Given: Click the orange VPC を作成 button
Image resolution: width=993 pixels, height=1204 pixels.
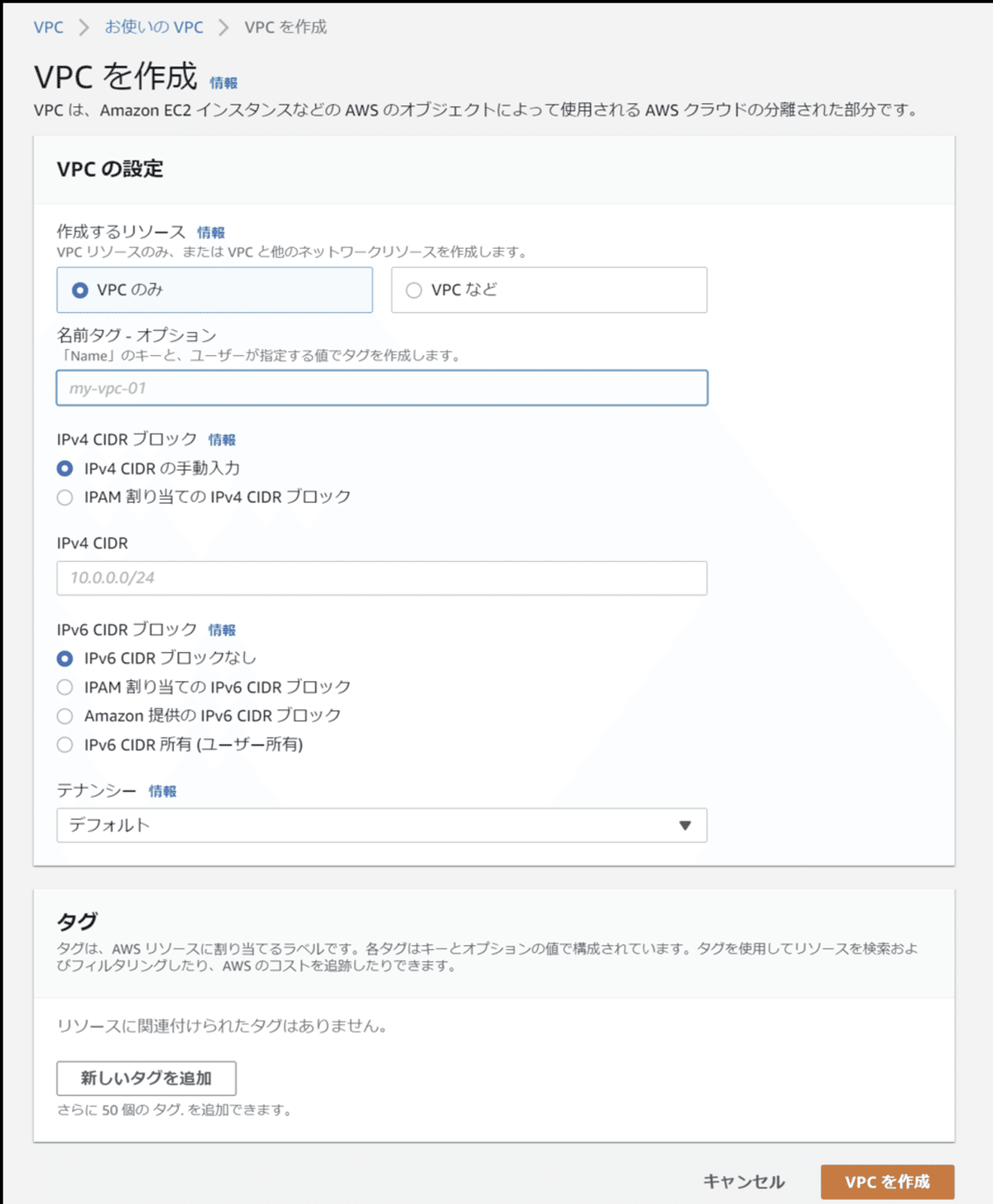Looking at the screenshot, I should 887,1182.
